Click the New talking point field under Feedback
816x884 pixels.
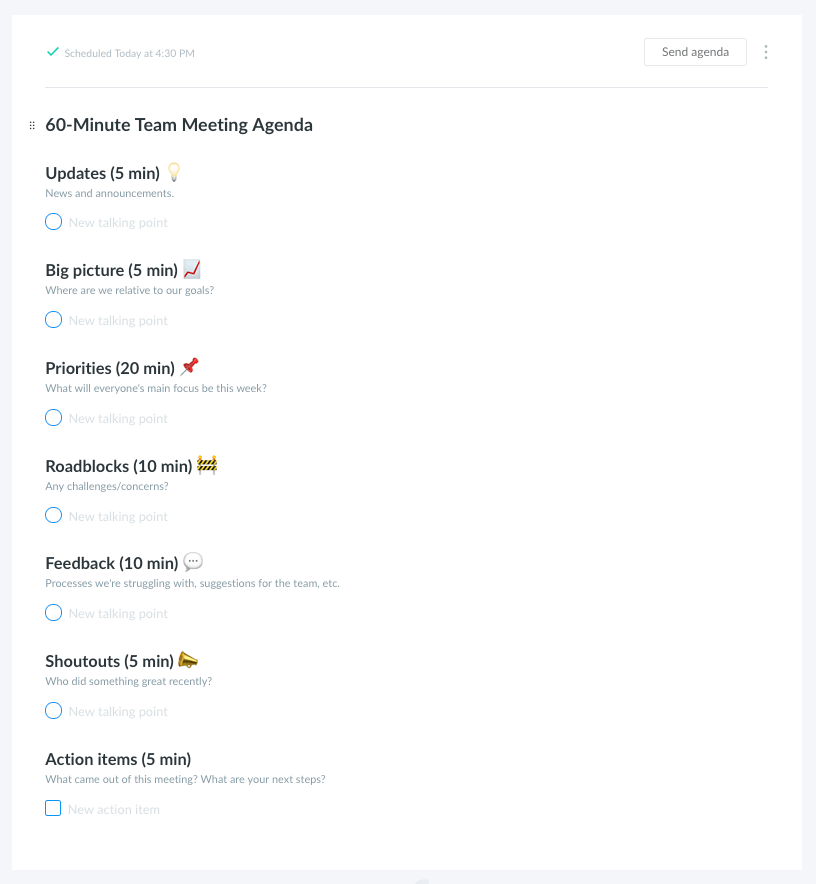[118, 613]
